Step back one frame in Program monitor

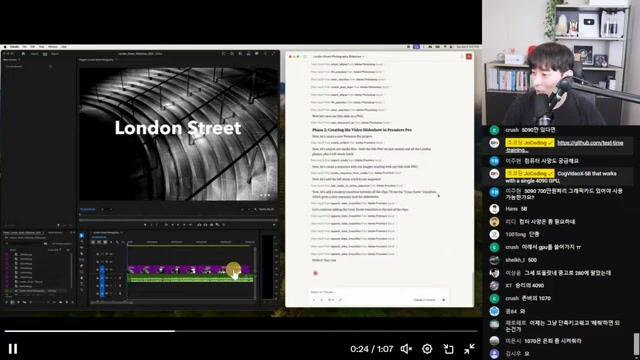coord(173,224)
